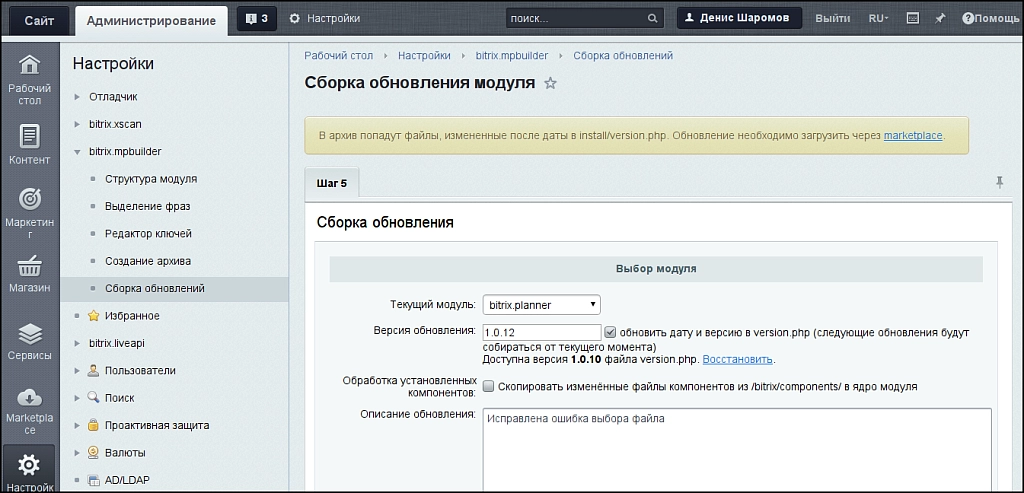The width and height of the screenshot is (1024, 493).
Task: Open the Магазин basket icon
Action: click(x=30, y=266)
